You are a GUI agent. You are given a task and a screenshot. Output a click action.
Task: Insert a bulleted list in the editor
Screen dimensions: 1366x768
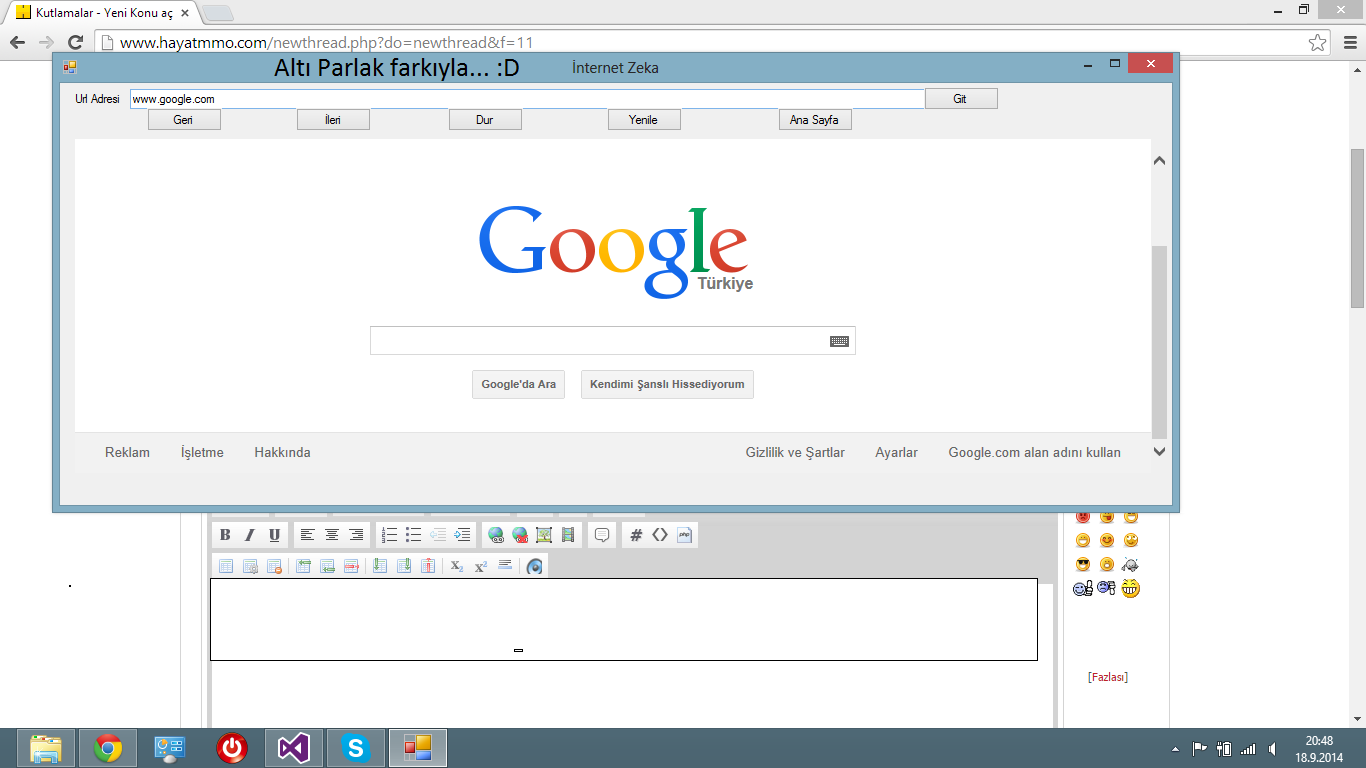click(414, 535)
